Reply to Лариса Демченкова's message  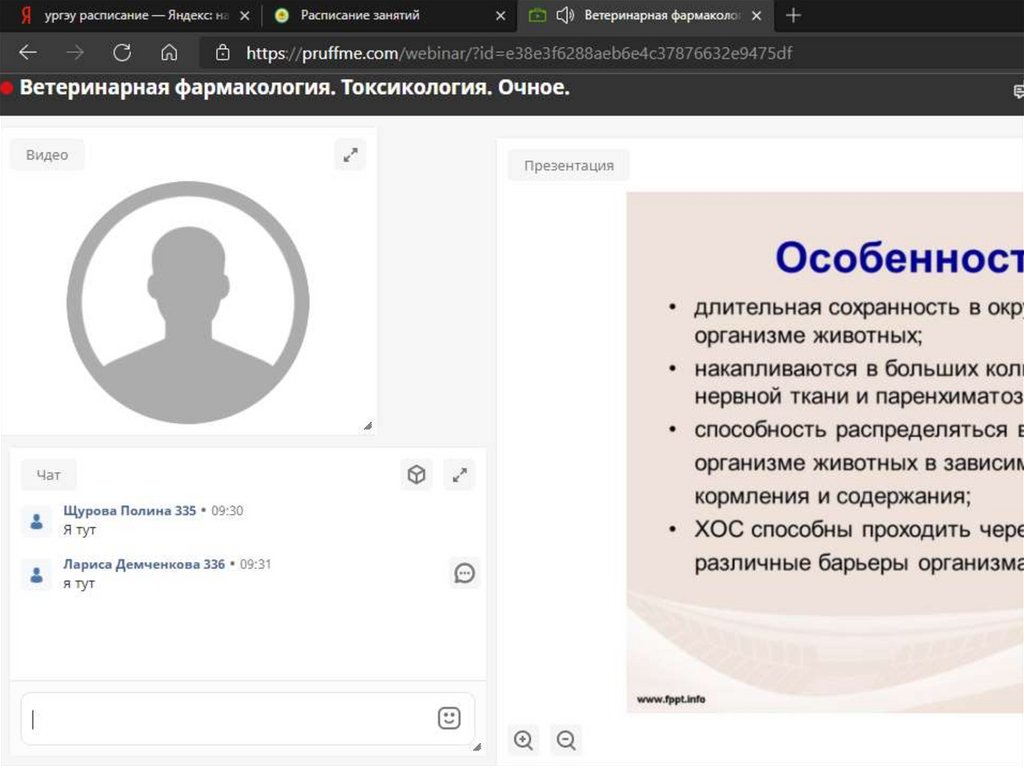coord(464,573)
